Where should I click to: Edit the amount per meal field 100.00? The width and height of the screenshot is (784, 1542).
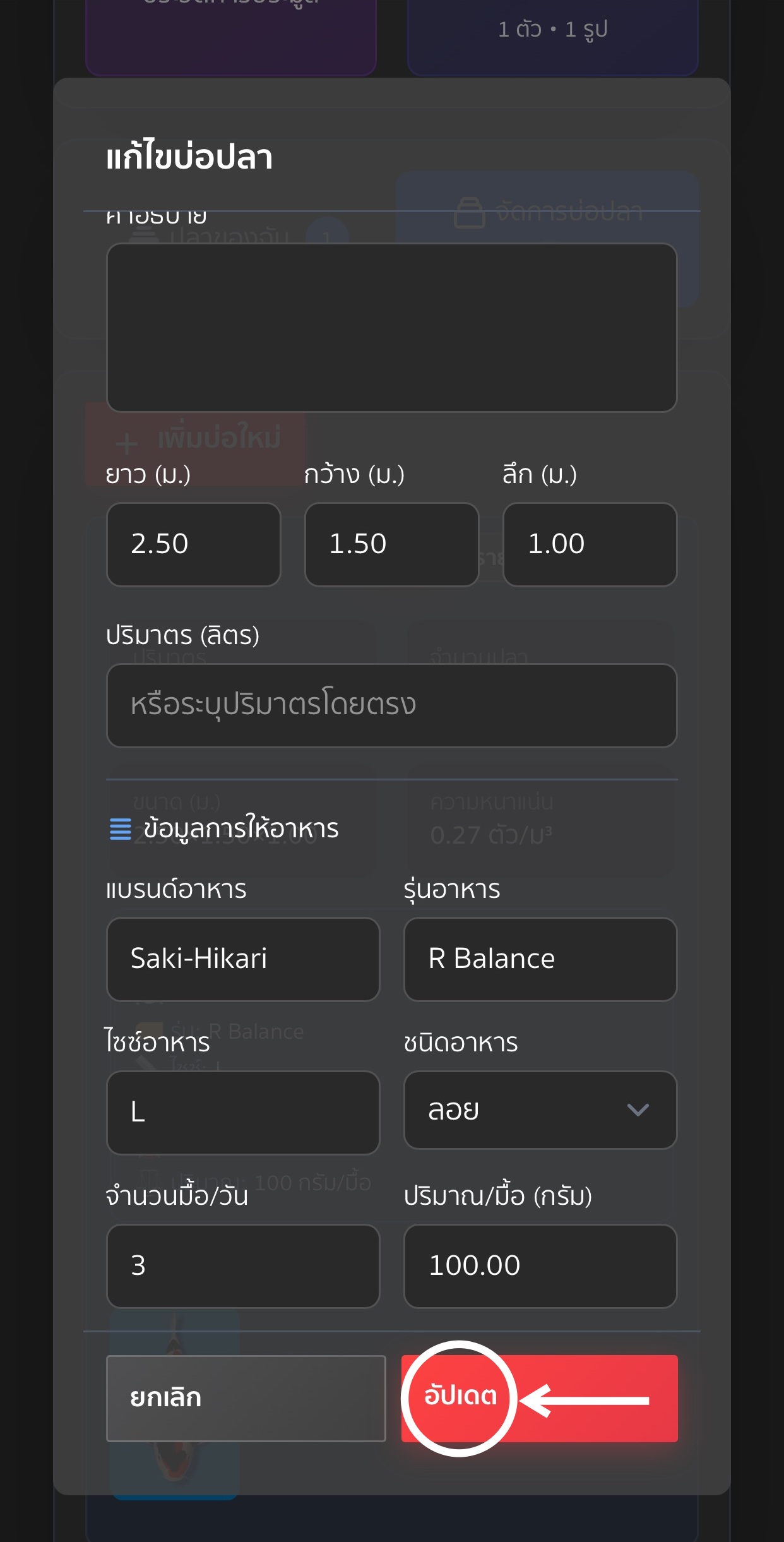pyautogui.click(x=540, y=1265)
